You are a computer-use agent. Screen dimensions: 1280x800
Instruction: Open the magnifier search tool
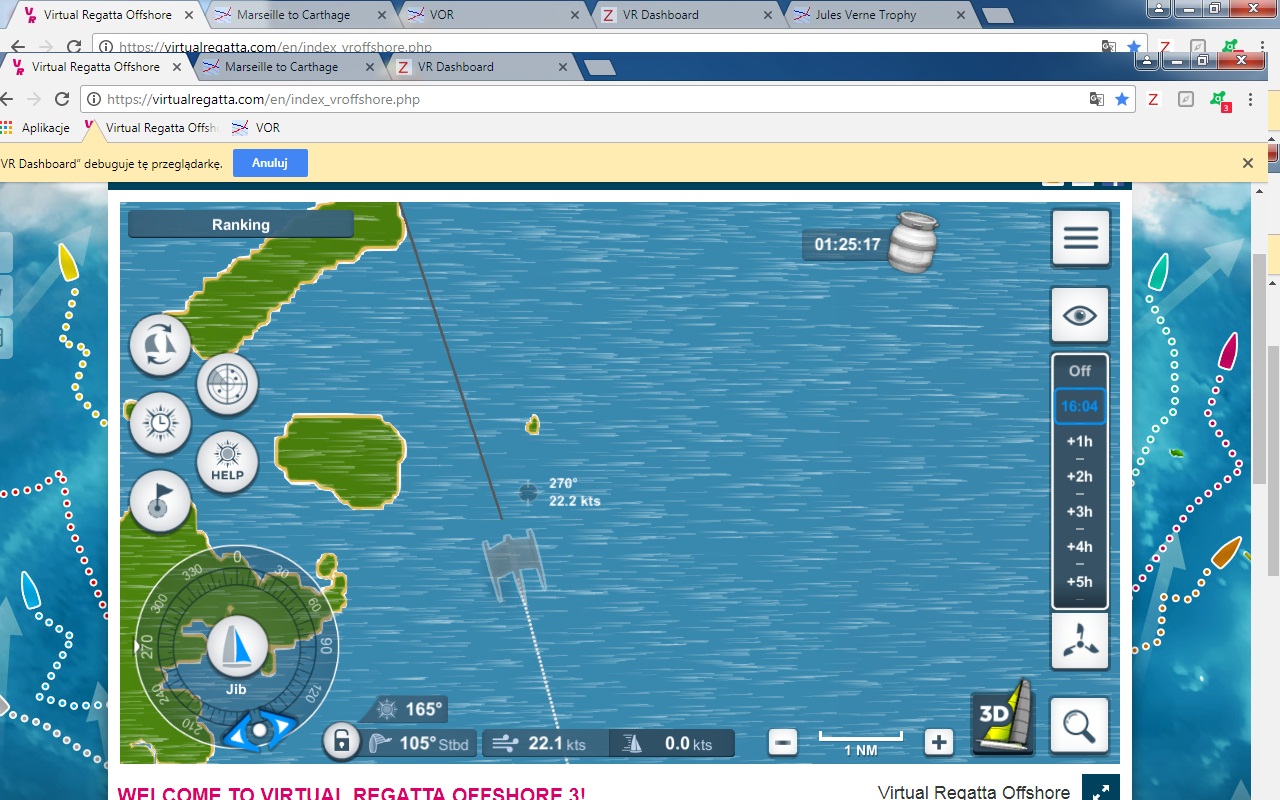[1080, 725]
